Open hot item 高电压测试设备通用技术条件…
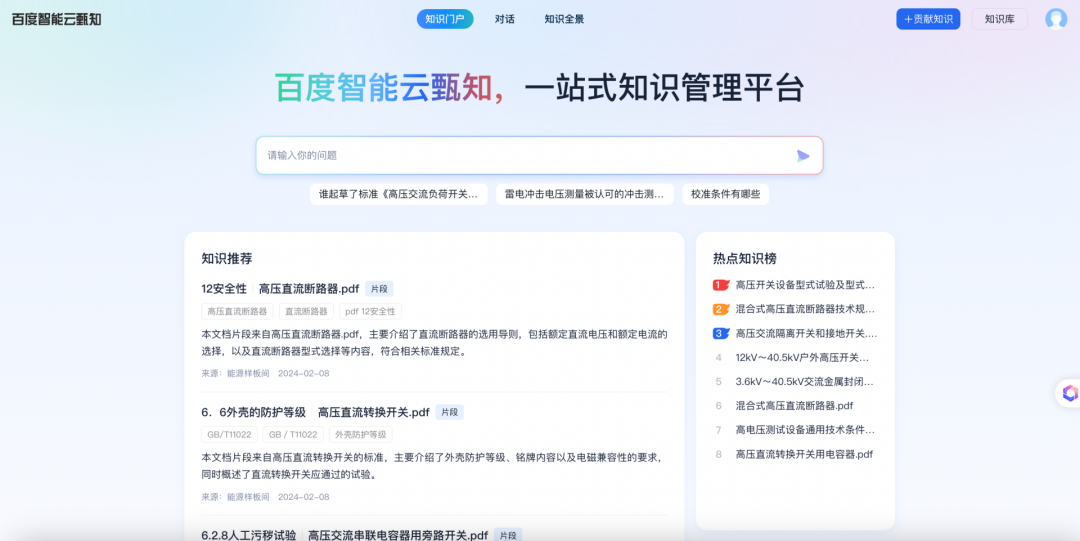 [806, 430]
